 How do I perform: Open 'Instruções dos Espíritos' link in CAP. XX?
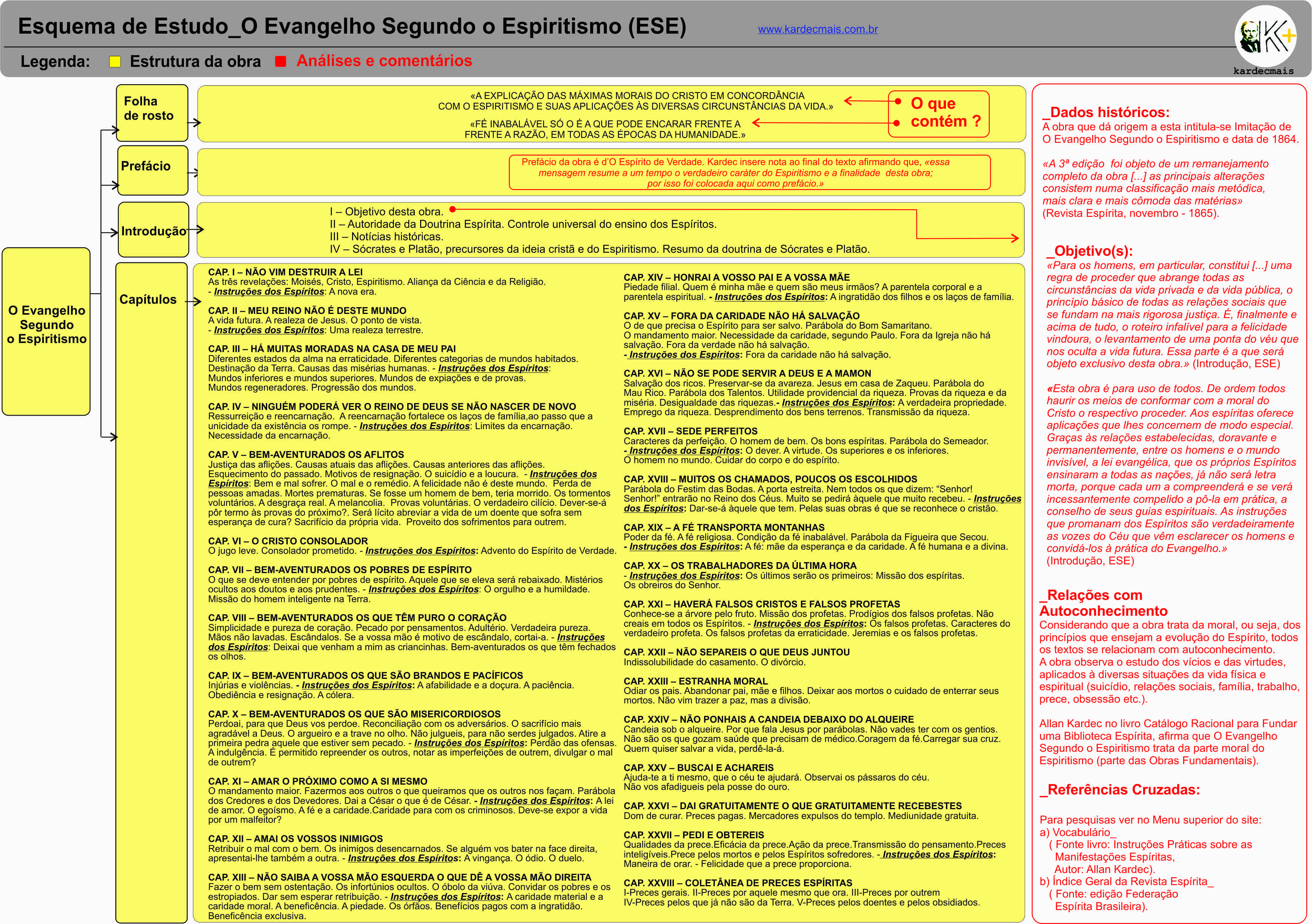[685, 575]
